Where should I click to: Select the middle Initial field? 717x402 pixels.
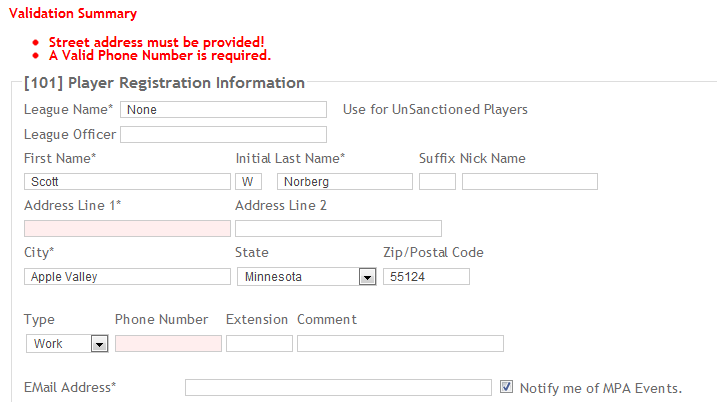tap(248, 182)
